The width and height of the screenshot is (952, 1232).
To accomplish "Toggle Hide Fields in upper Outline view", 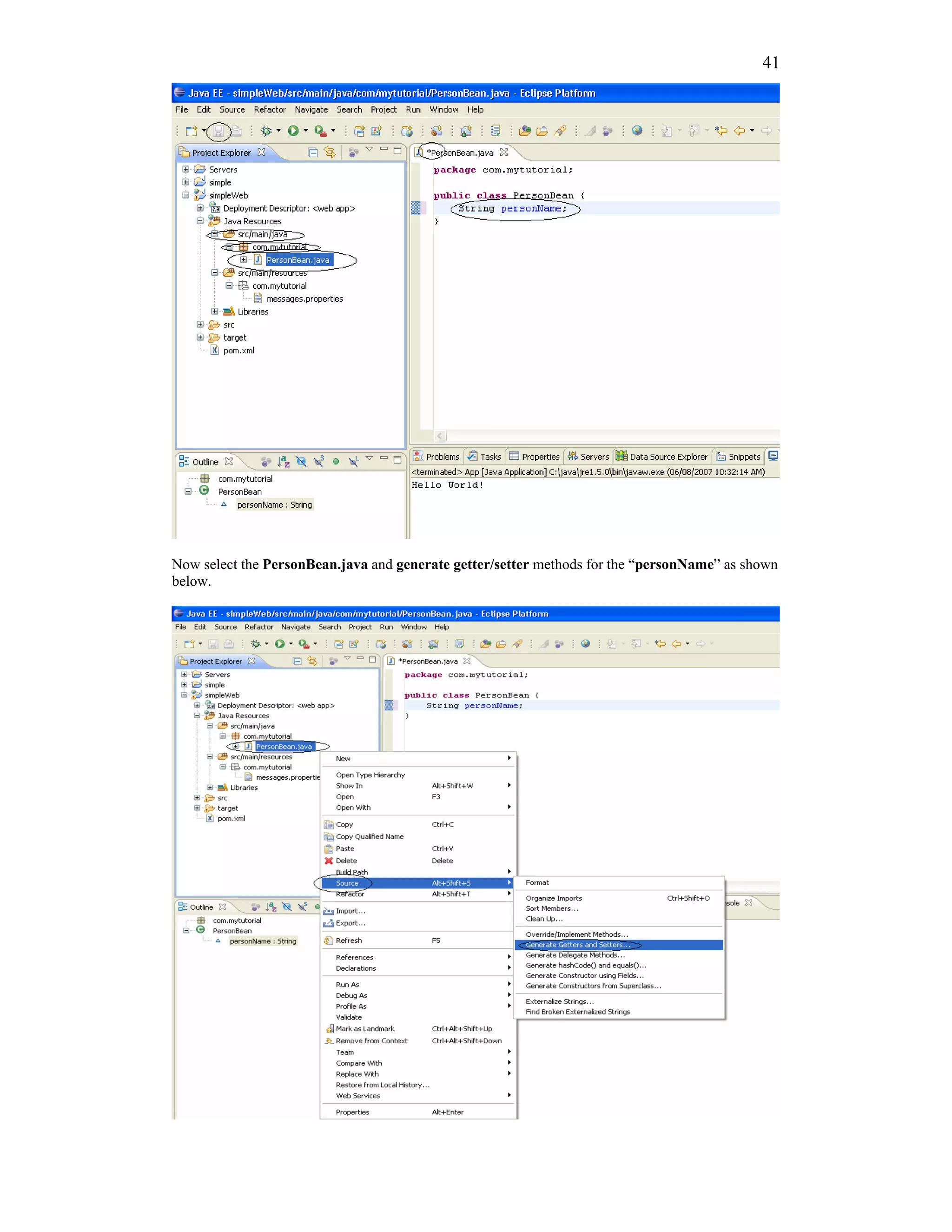I will [x=301, y=462].
